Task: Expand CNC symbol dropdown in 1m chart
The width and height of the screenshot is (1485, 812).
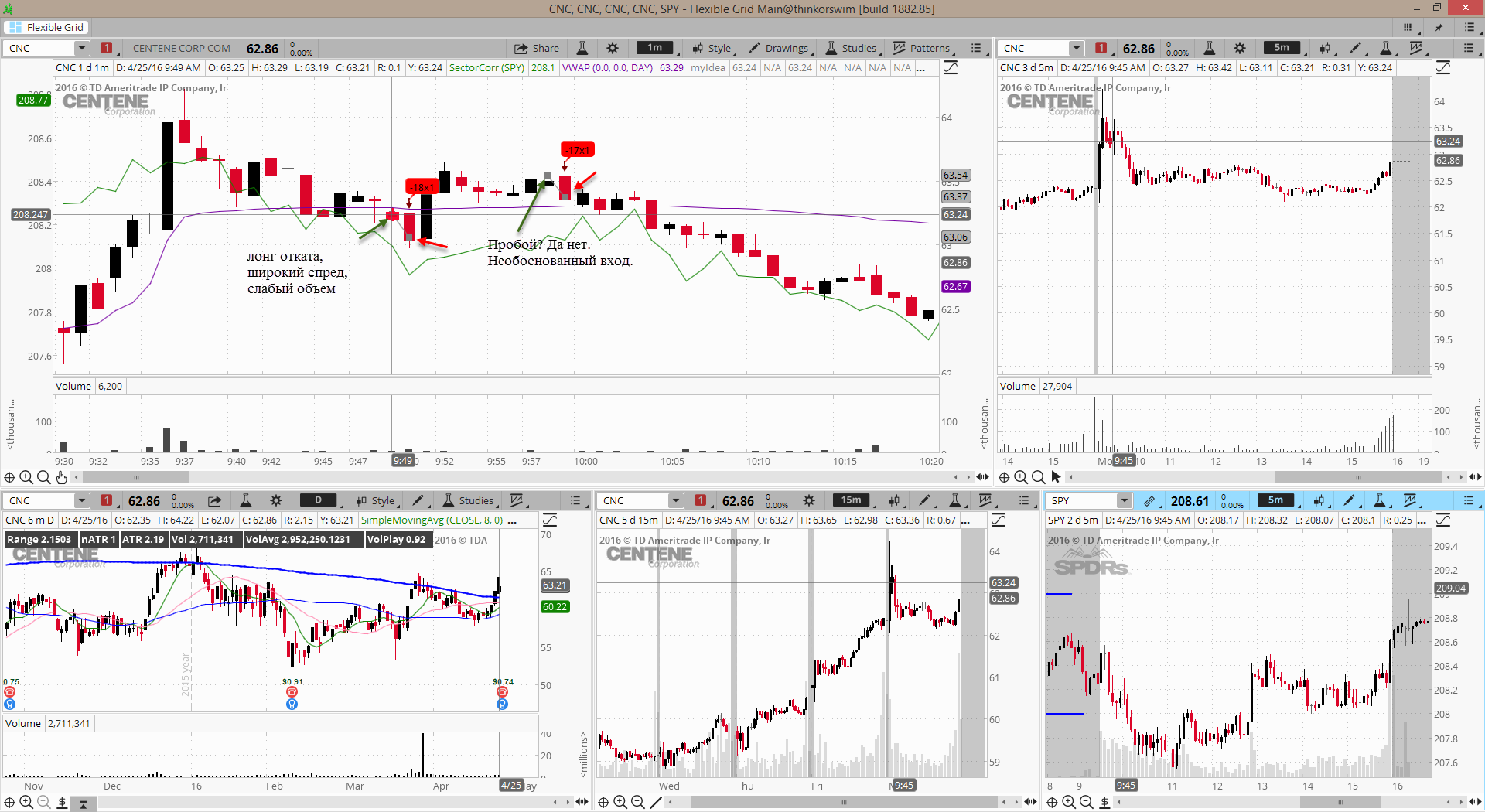Action: [81, 48]
